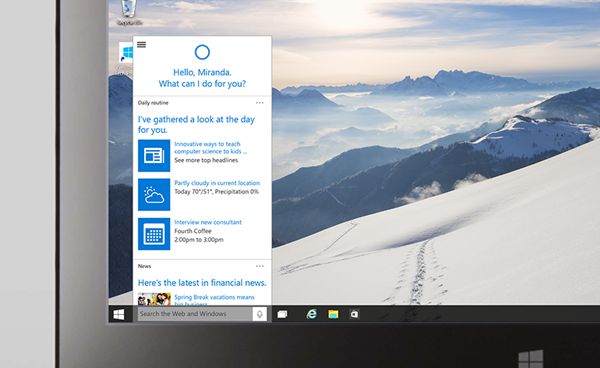Open the news headlines tile icon

[x=154, y=156]
